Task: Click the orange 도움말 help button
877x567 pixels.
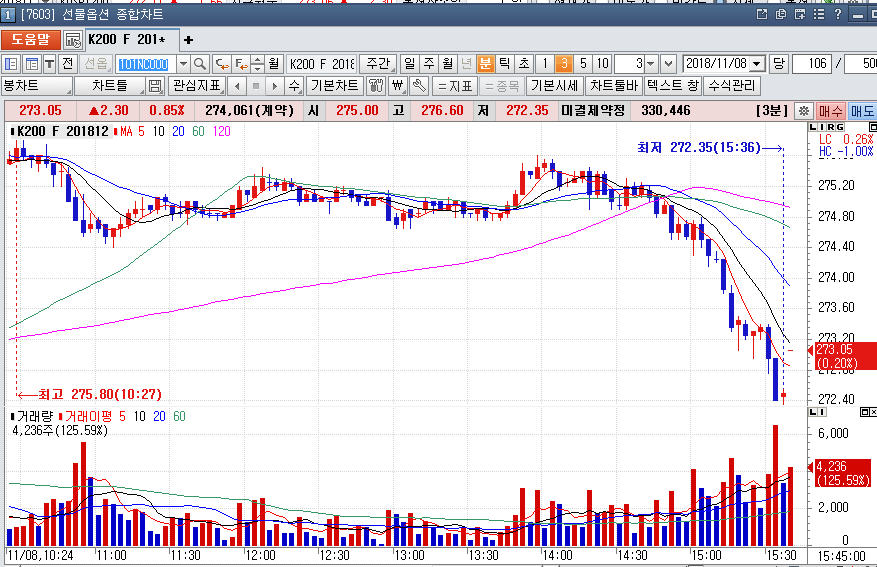Action: tap(30, 40)
